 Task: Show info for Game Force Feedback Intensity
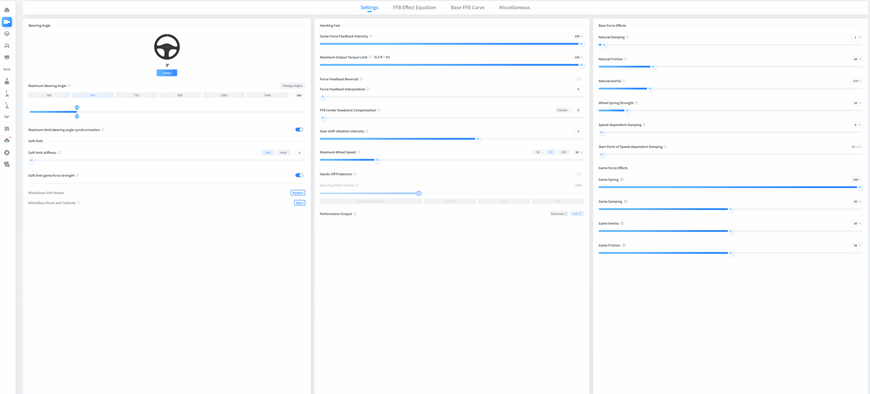(371, 36)
